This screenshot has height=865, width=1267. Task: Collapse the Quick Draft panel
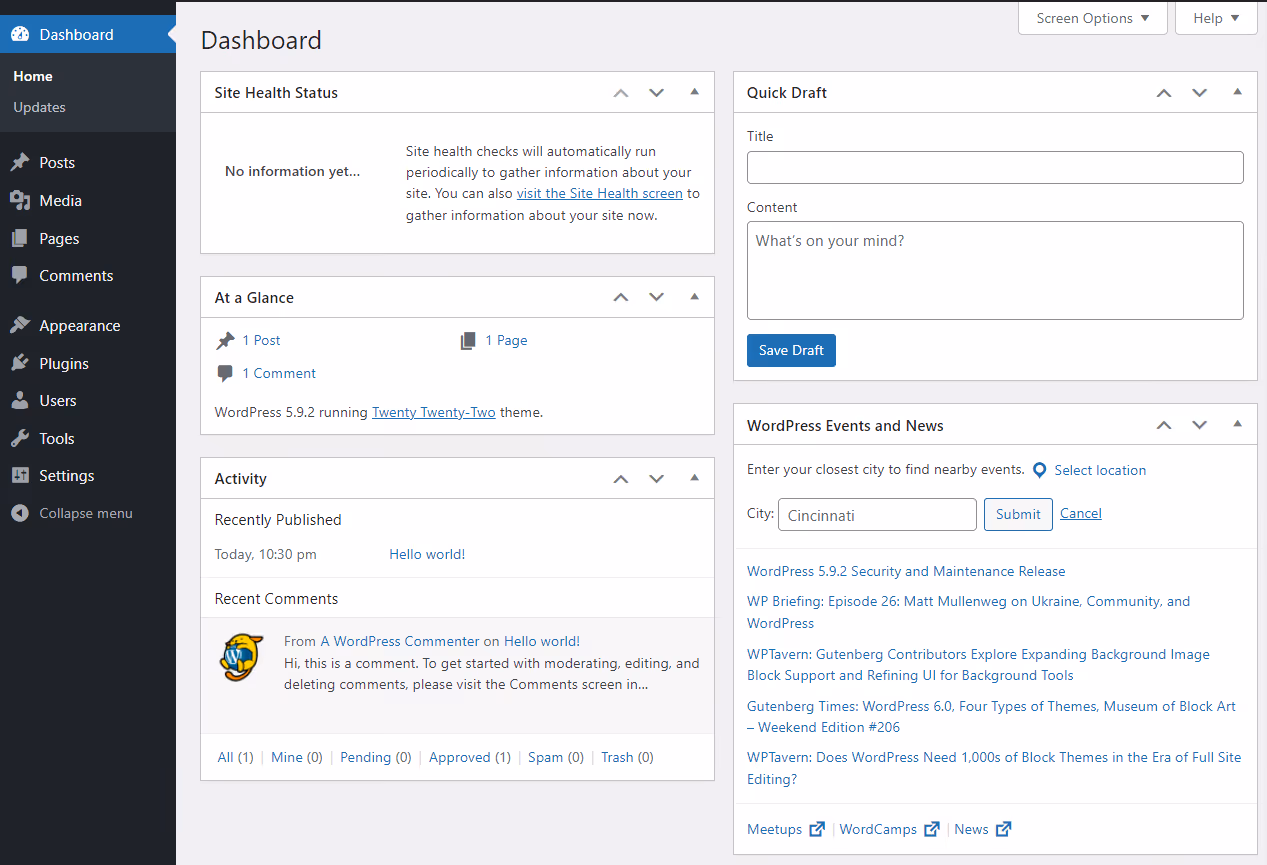(x=1237, y=92)
